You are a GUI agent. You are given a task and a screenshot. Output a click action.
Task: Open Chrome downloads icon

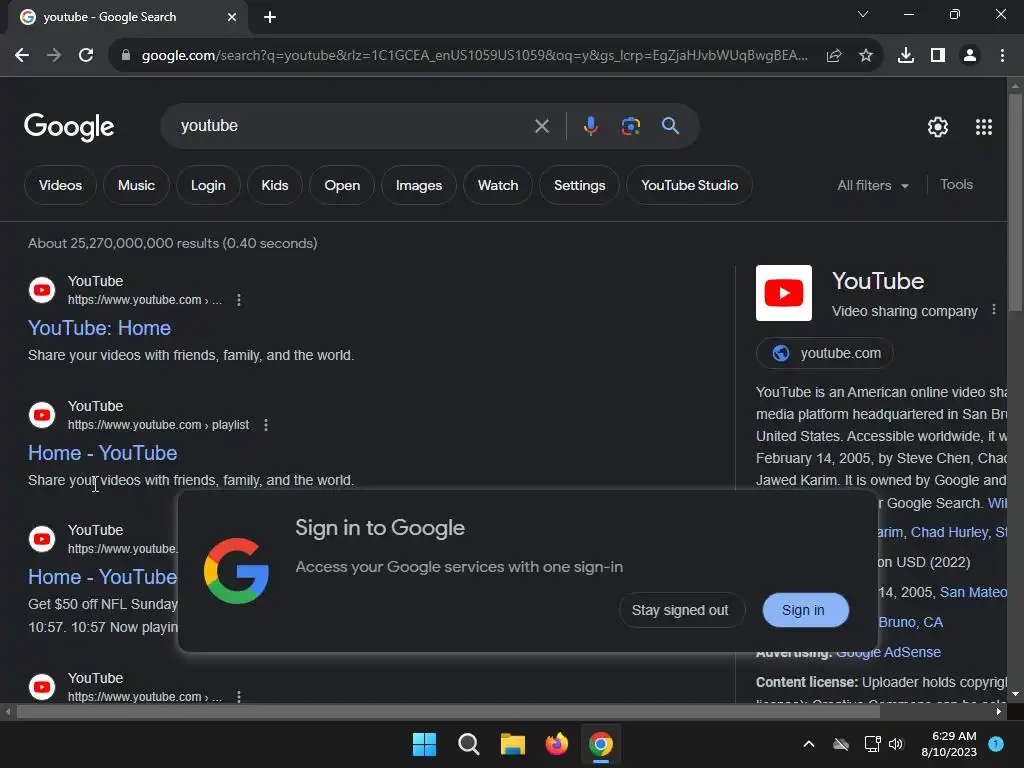pyautogui.click(x=906, y=56)
